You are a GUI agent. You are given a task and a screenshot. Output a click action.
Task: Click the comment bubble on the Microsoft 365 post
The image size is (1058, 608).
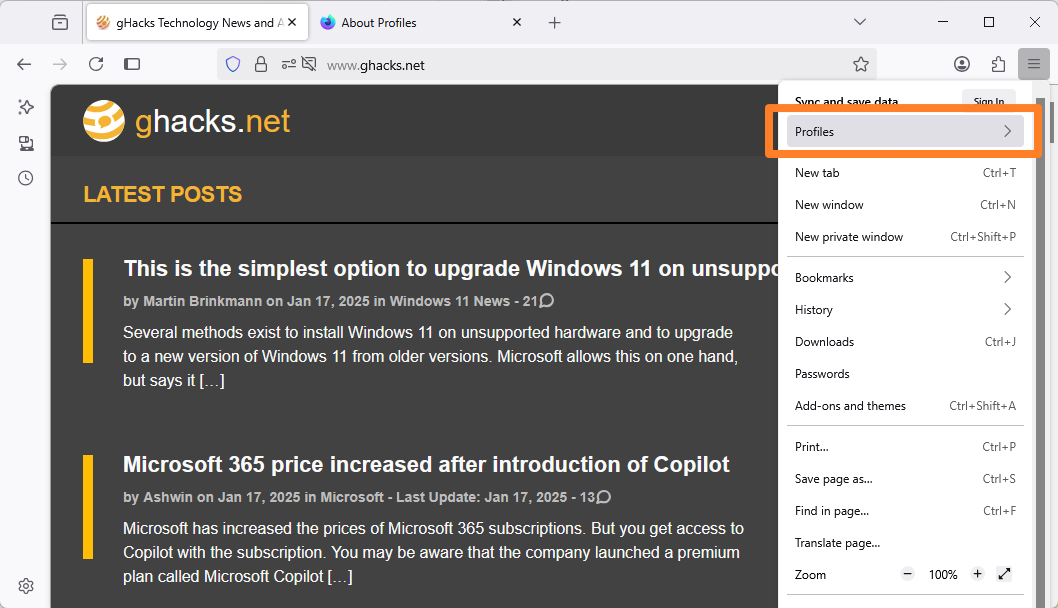[x=604, y=497]
